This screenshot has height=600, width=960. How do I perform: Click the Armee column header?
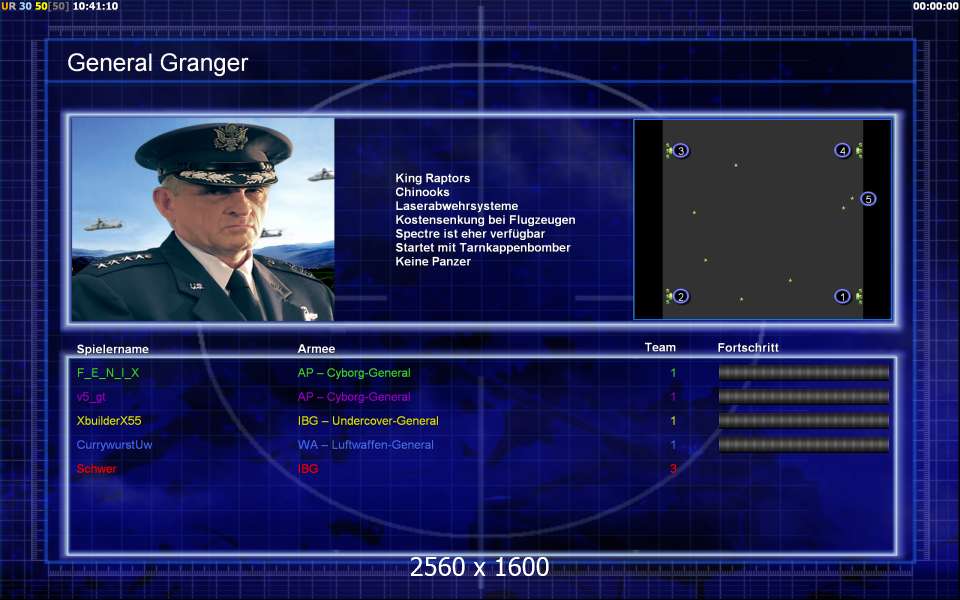[316, 348]
